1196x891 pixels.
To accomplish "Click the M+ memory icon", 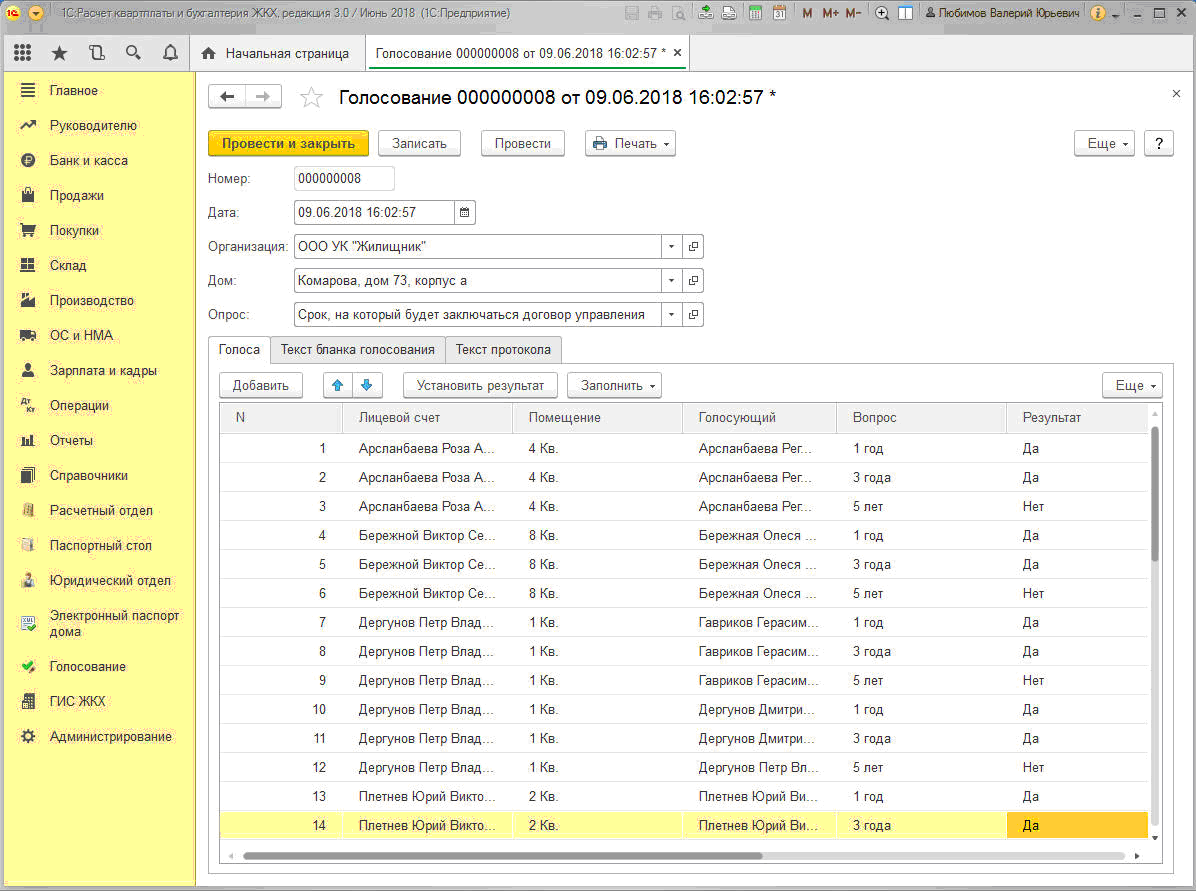I will click(831, 13).
